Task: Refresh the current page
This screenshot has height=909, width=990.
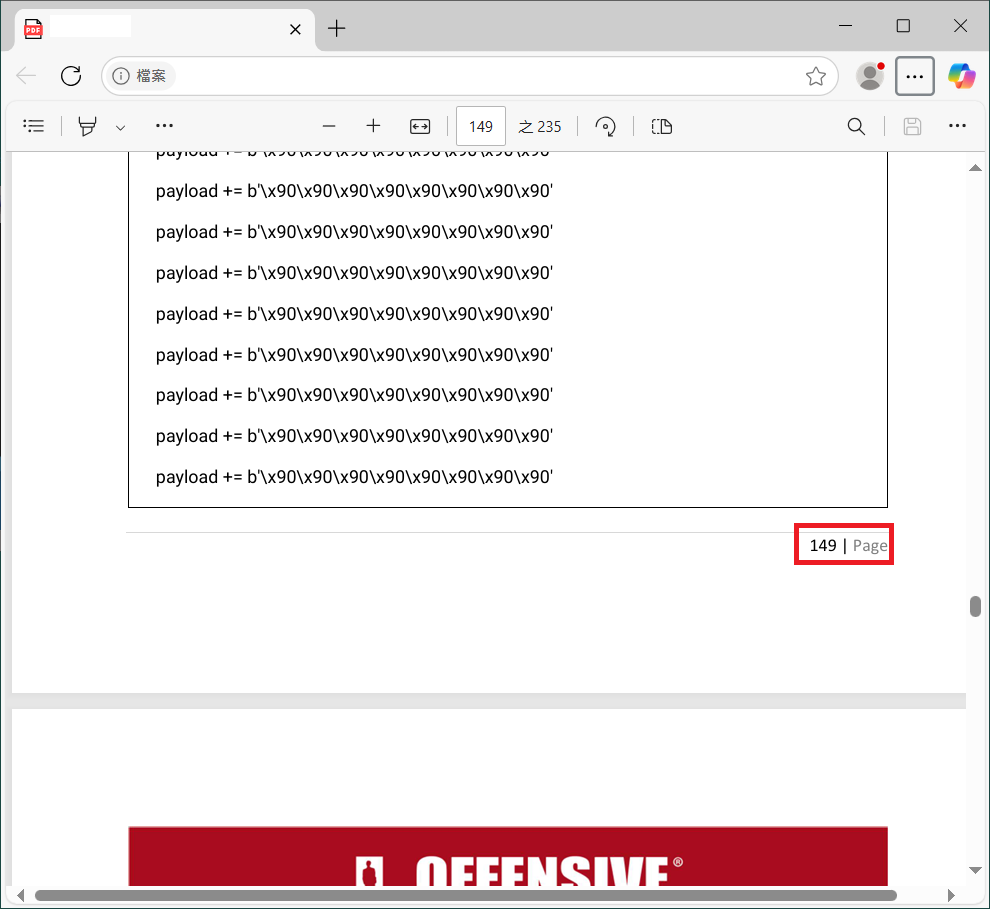Action: (71, 76)
